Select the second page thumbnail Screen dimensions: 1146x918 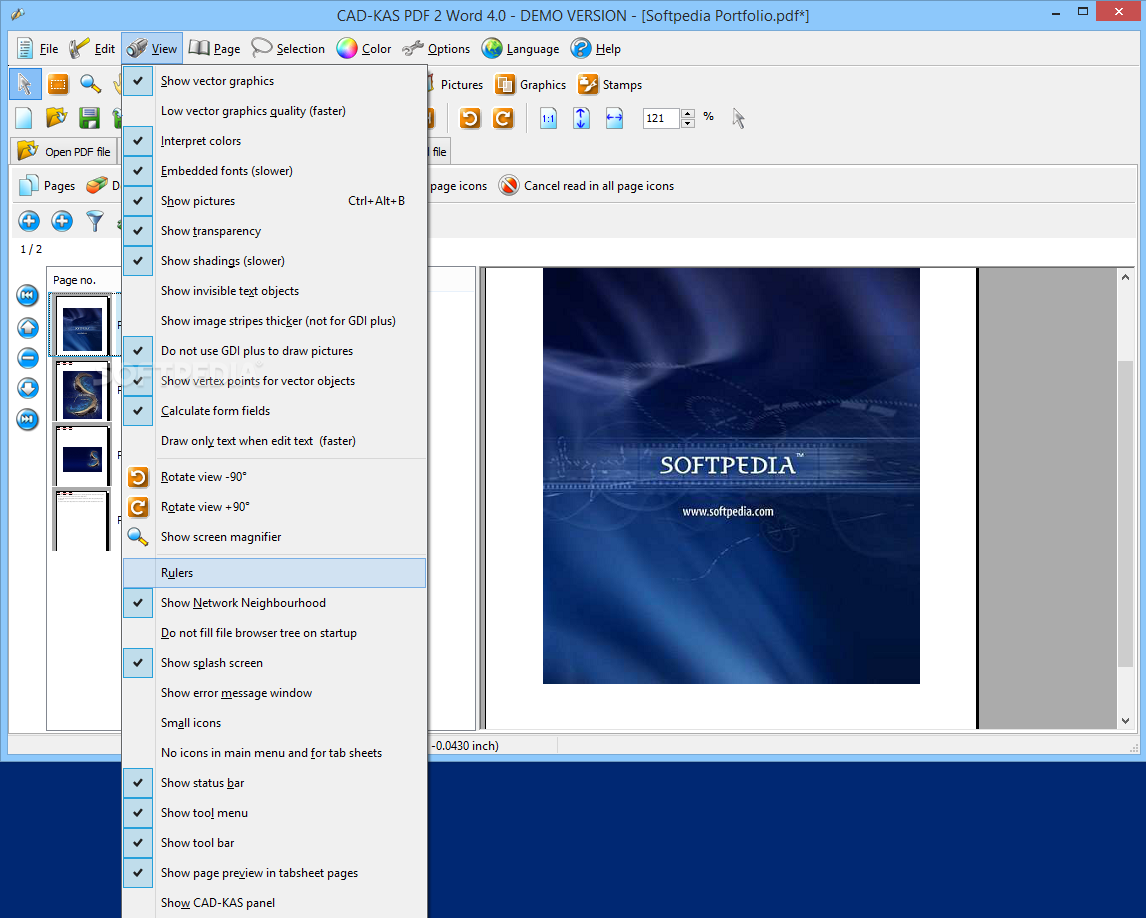point(82,393)
